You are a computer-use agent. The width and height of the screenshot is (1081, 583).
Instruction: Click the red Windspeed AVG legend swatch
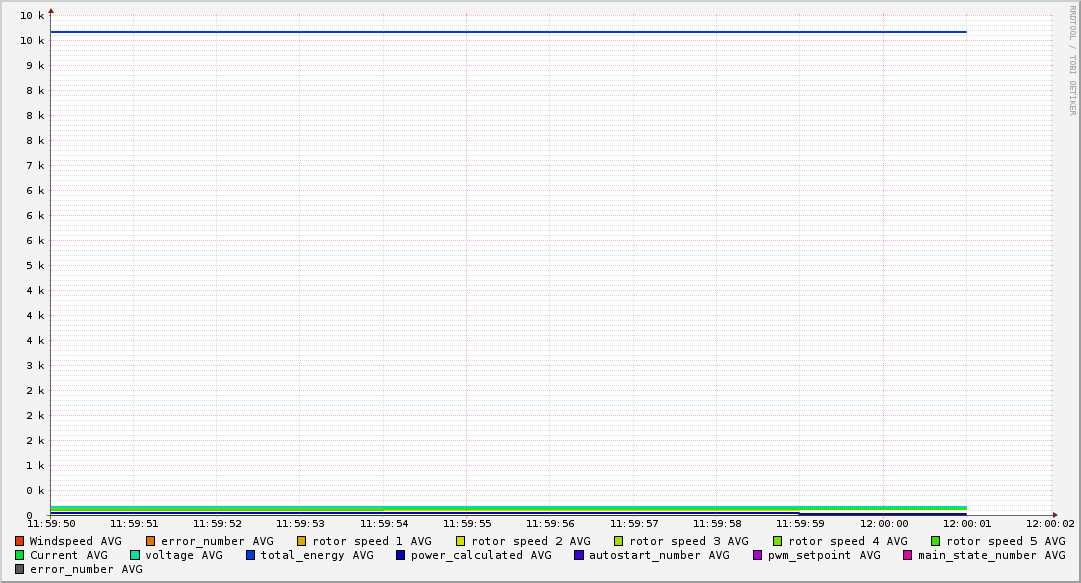tap(20, 541)
